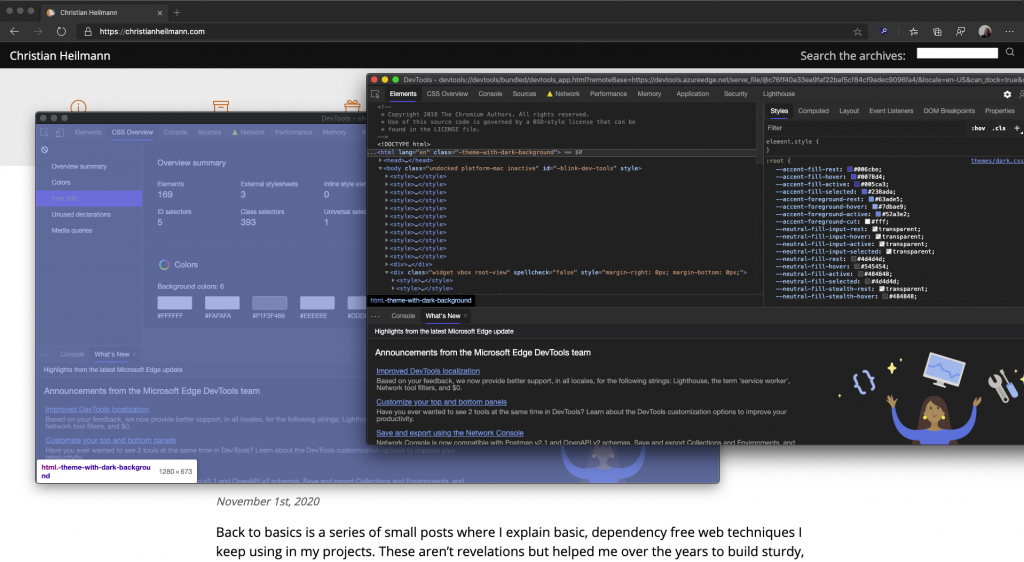Open browser Settings and more menu
1024x562 pixels.
point(1010,31)
